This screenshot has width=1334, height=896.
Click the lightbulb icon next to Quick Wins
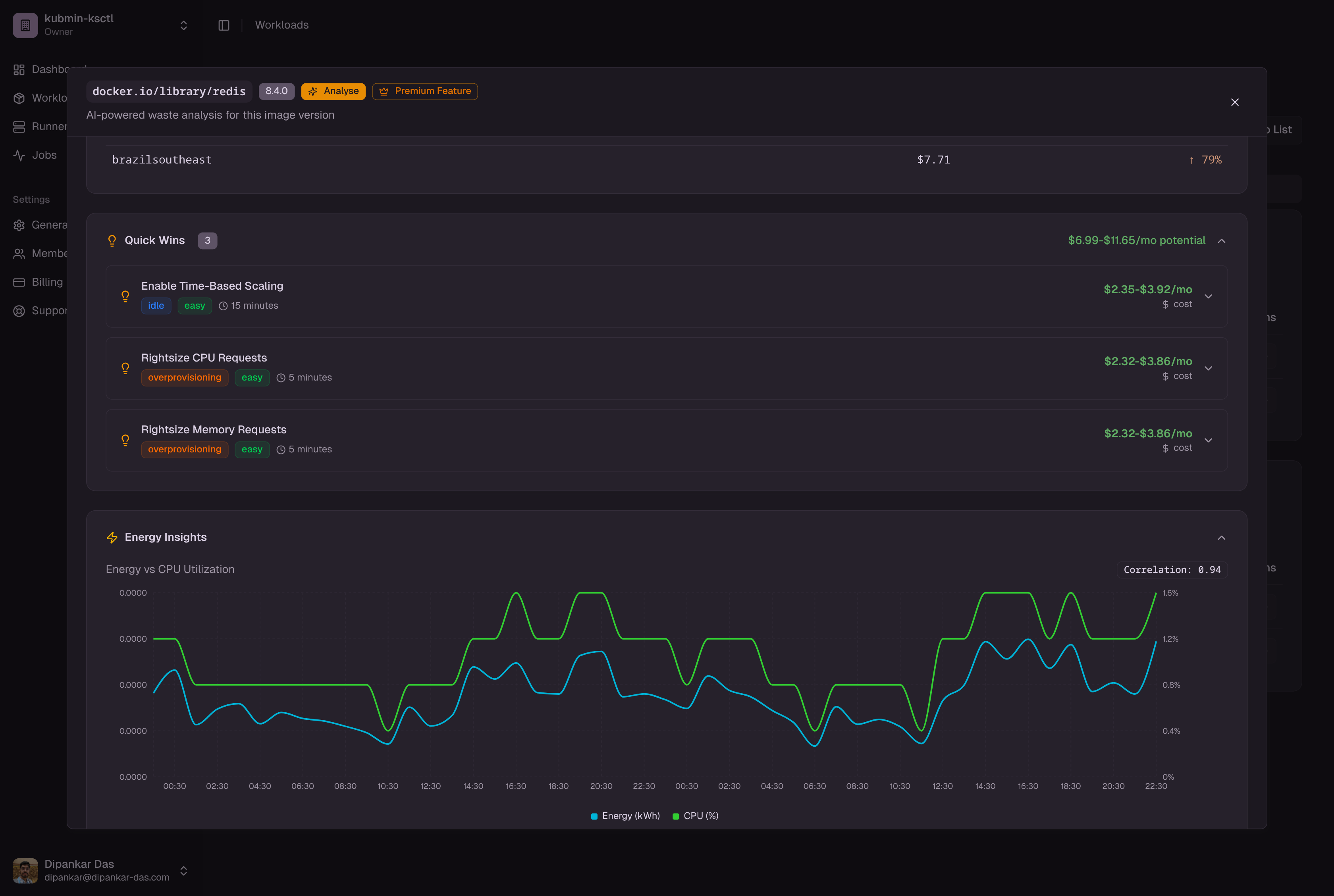(x=112, y=240)
